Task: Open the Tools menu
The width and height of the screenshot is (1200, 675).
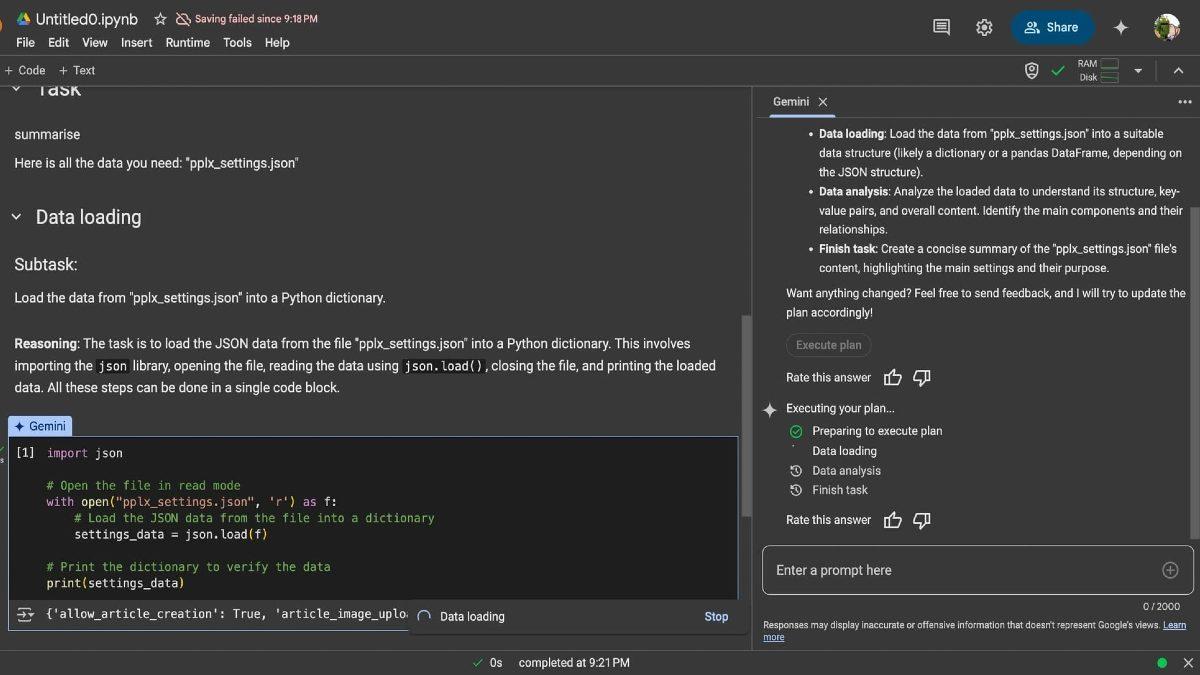Action: (x=237, y=42)
